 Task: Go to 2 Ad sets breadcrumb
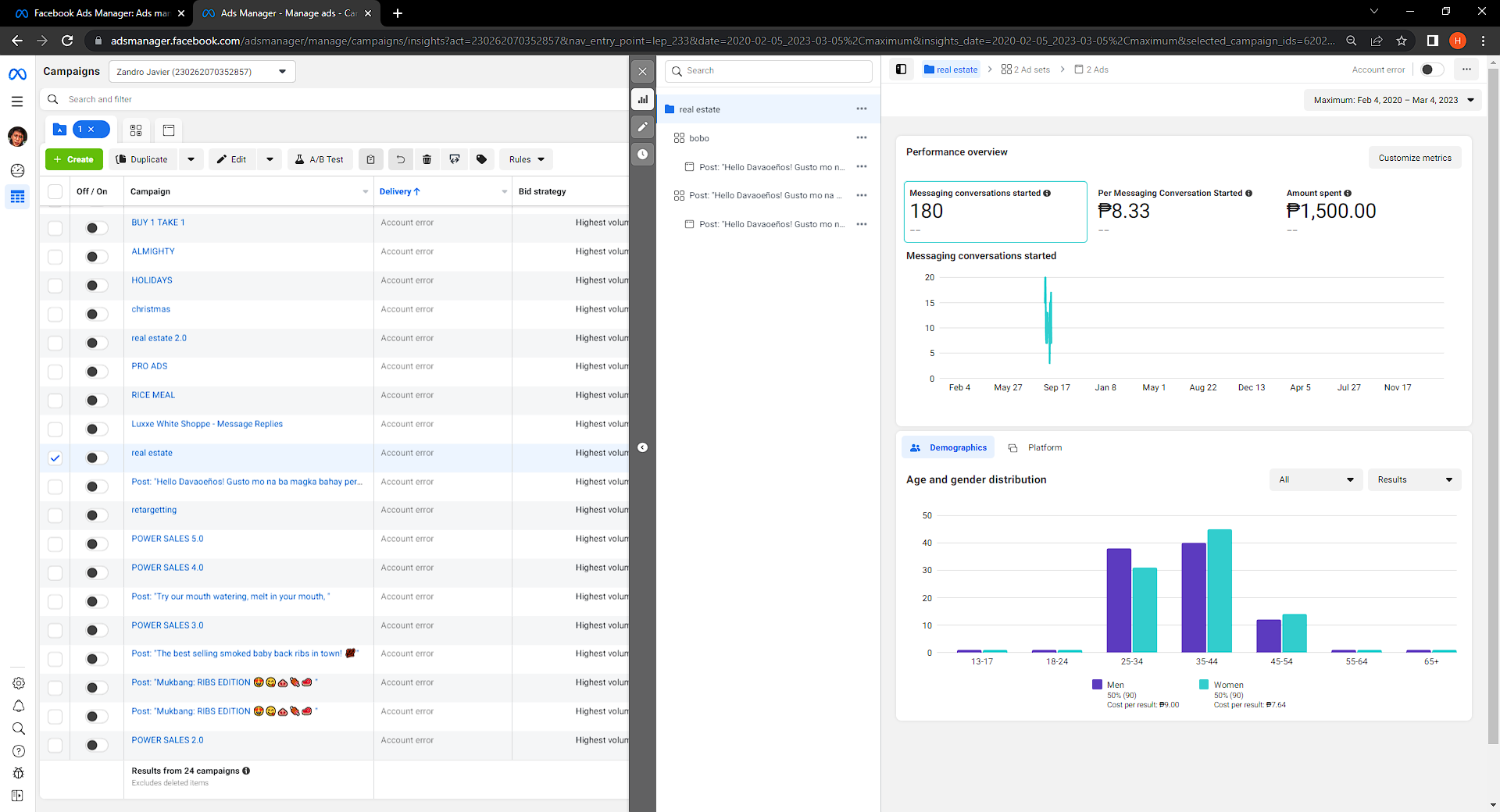click(x=1026, y=69)
